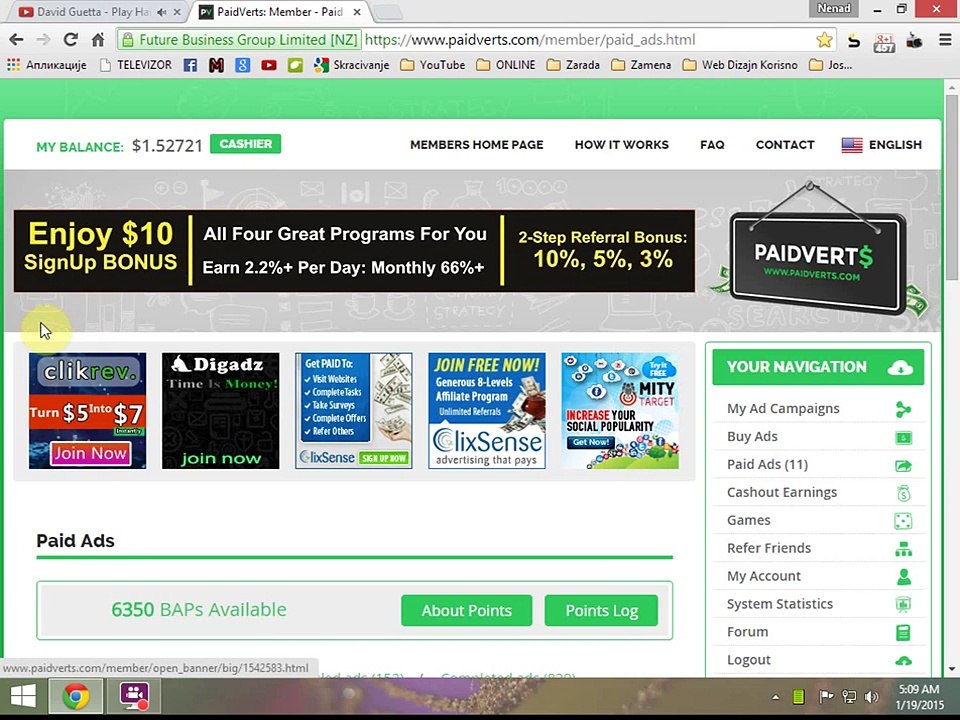Viewport: 960px width, 720px height.
Task: Click the Google +1 extension icon
Action: pyautogui.click(x=884, y=42)
